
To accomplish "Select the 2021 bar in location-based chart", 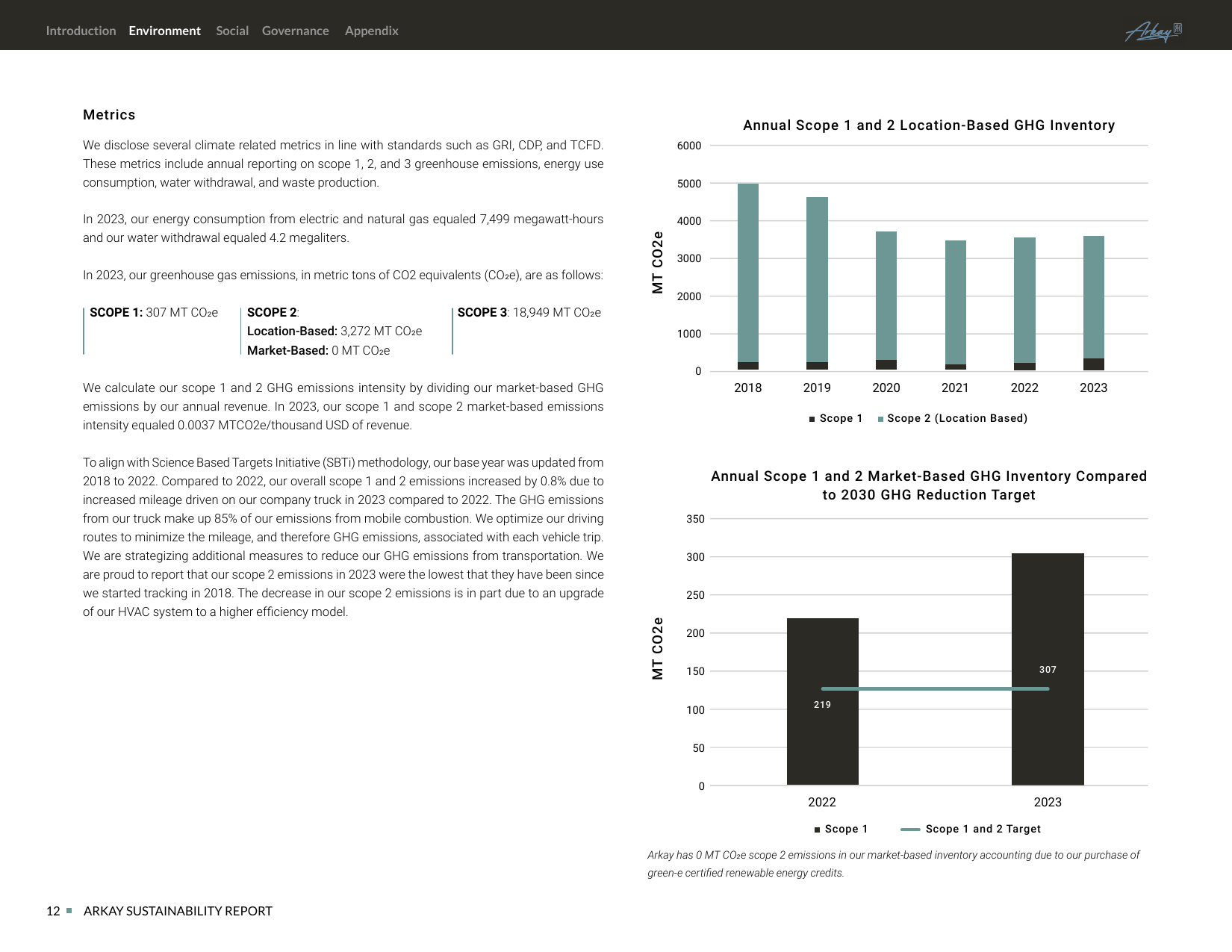I will click(955, 305).
